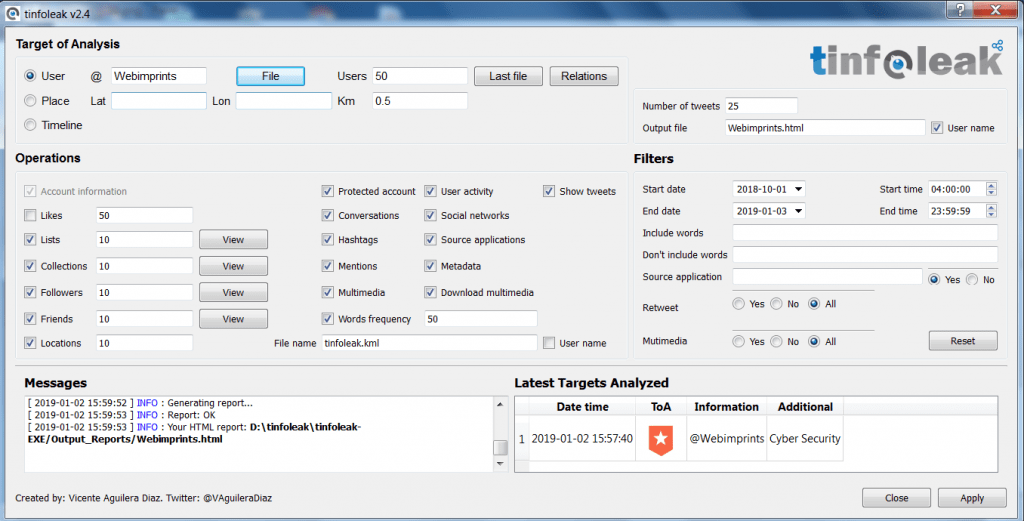This screenshot has height=521, width=1024.
Task: Click the Include words field
Action: (865, 233)
